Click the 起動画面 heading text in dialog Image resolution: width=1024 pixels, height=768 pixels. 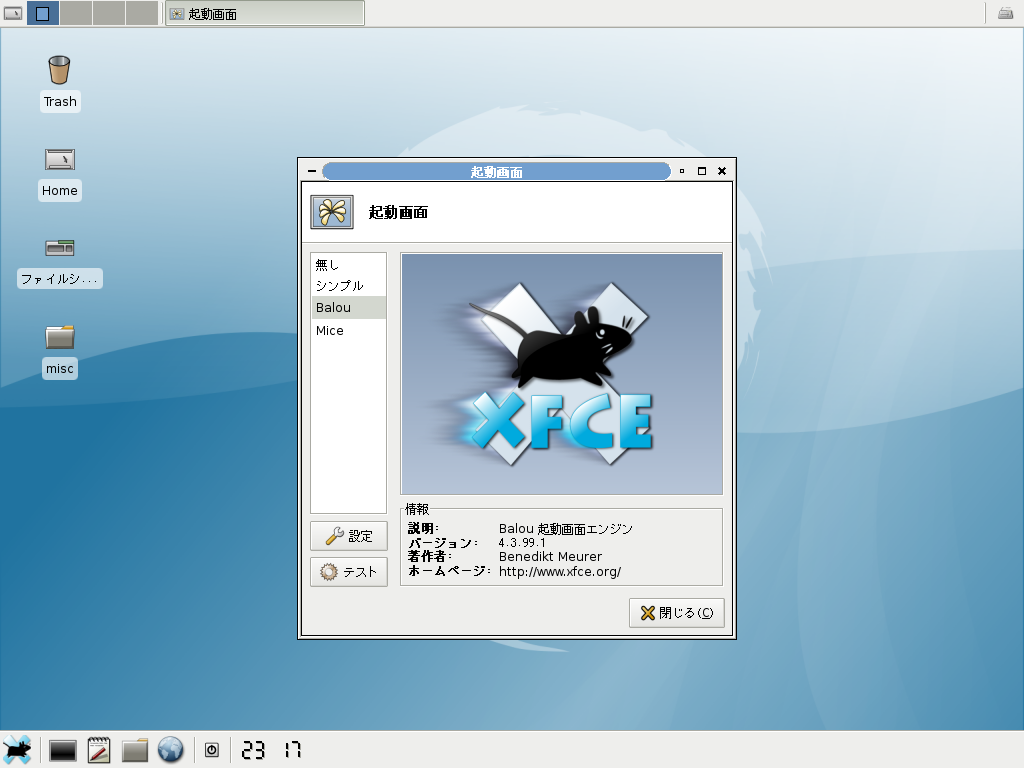point(398,212)
